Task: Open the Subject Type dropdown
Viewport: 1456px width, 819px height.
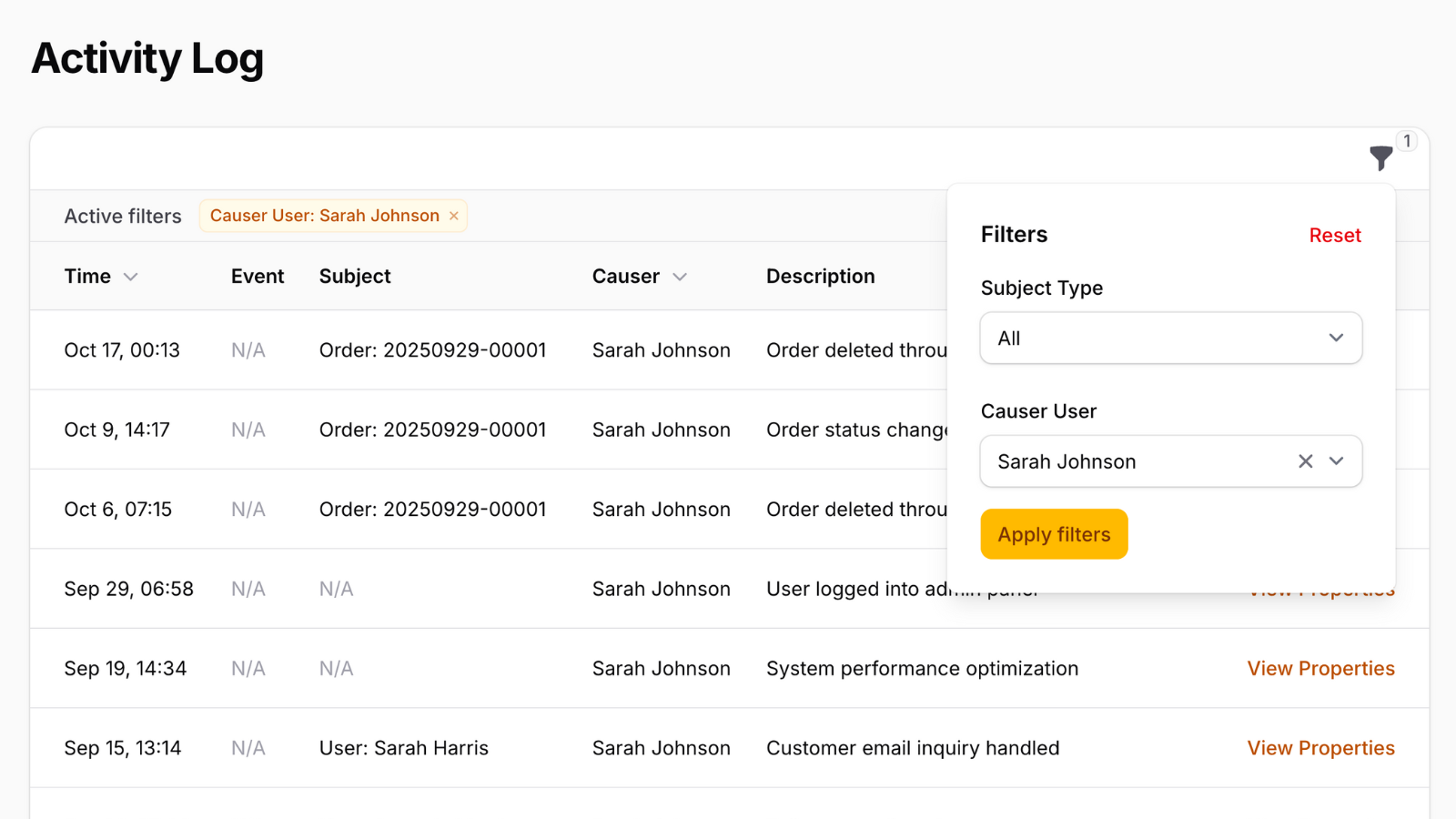Action: [1170, 339]
